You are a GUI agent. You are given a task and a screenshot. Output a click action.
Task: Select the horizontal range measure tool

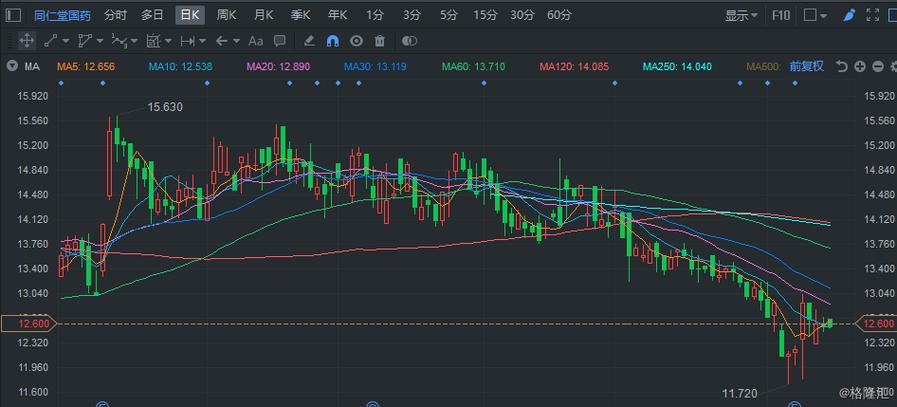coord(187,41)
